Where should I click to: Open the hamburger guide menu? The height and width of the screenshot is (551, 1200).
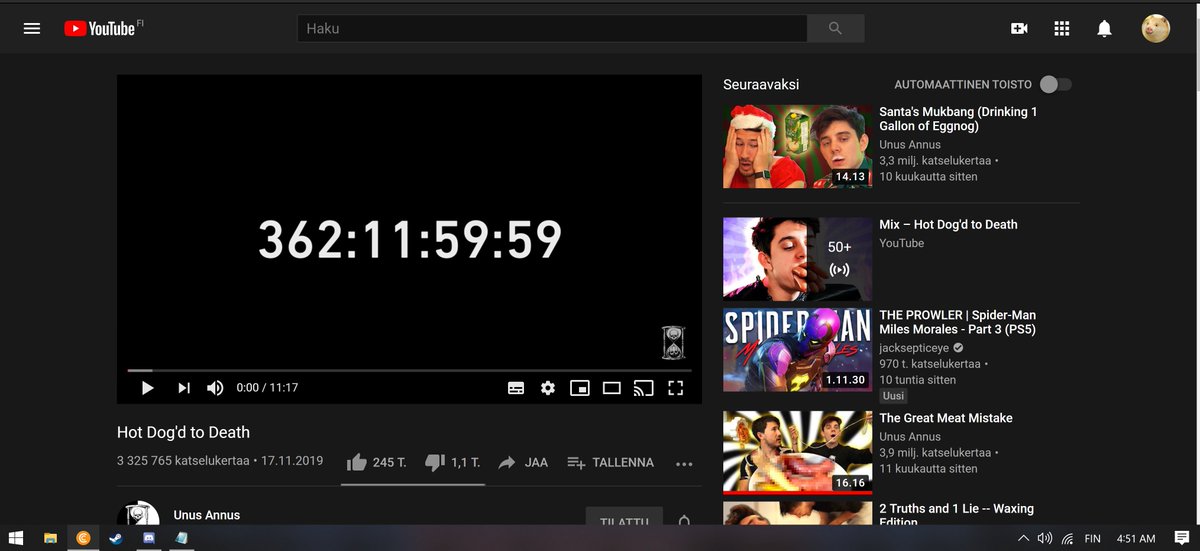(x=32, y=29)
